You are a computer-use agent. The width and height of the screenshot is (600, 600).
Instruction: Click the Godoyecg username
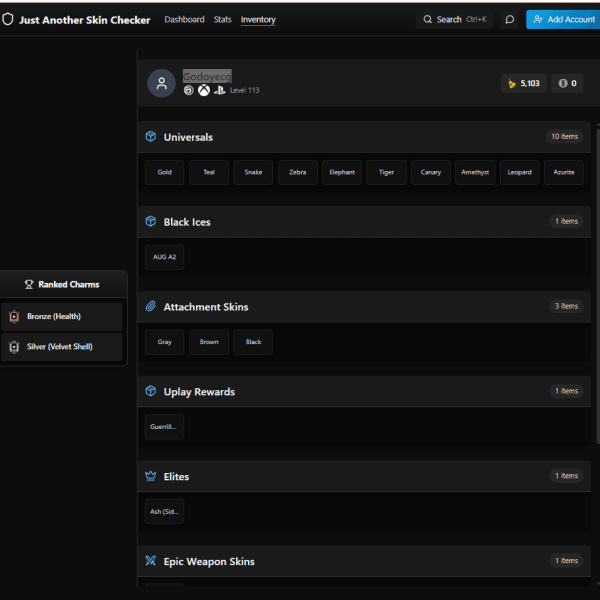point(207,77)
